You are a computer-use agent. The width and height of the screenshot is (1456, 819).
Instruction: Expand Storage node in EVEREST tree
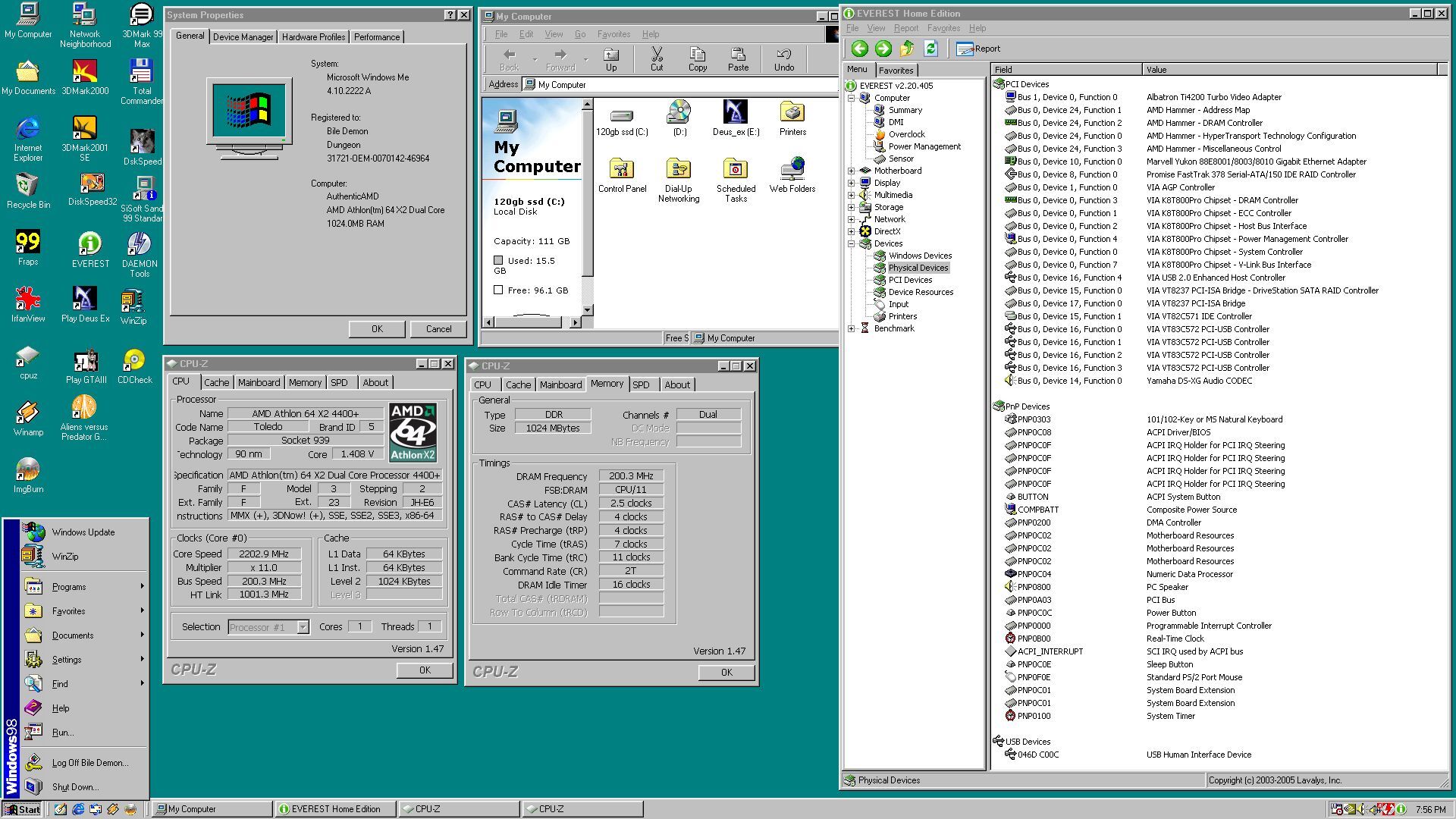pos(852,207)
